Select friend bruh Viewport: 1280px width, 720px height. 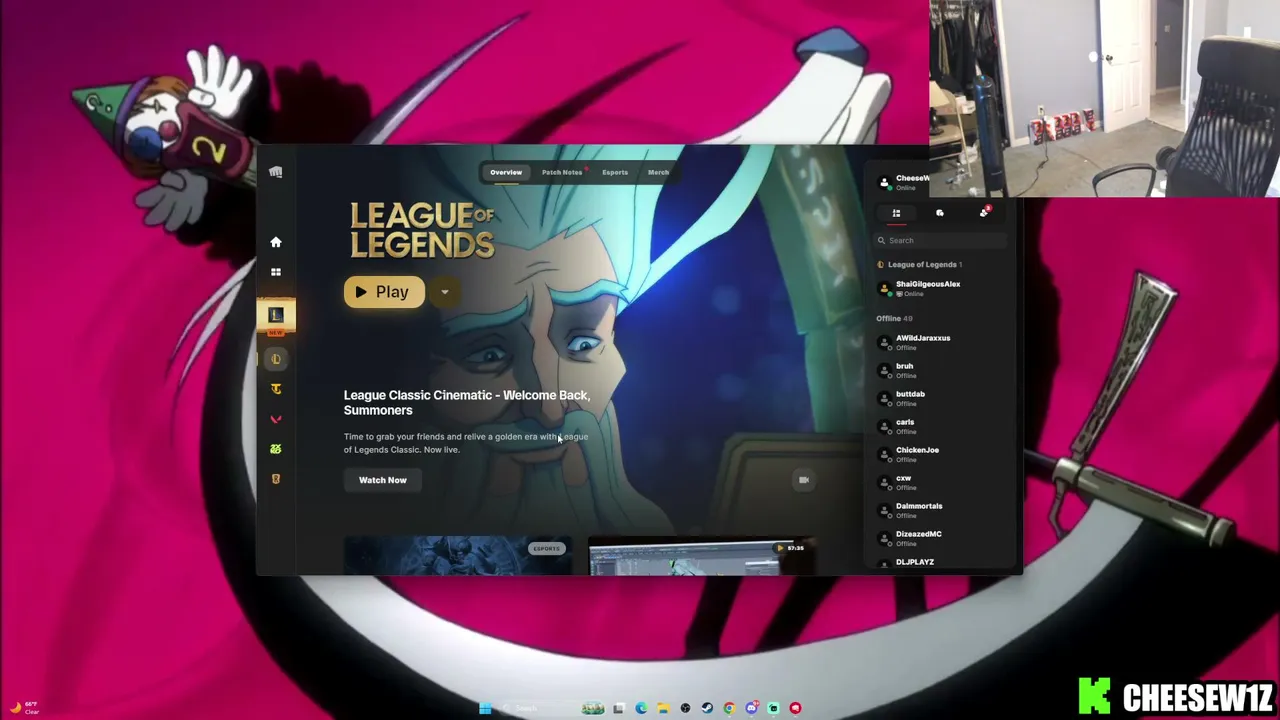pyautogui.click(x=942, y=371)
